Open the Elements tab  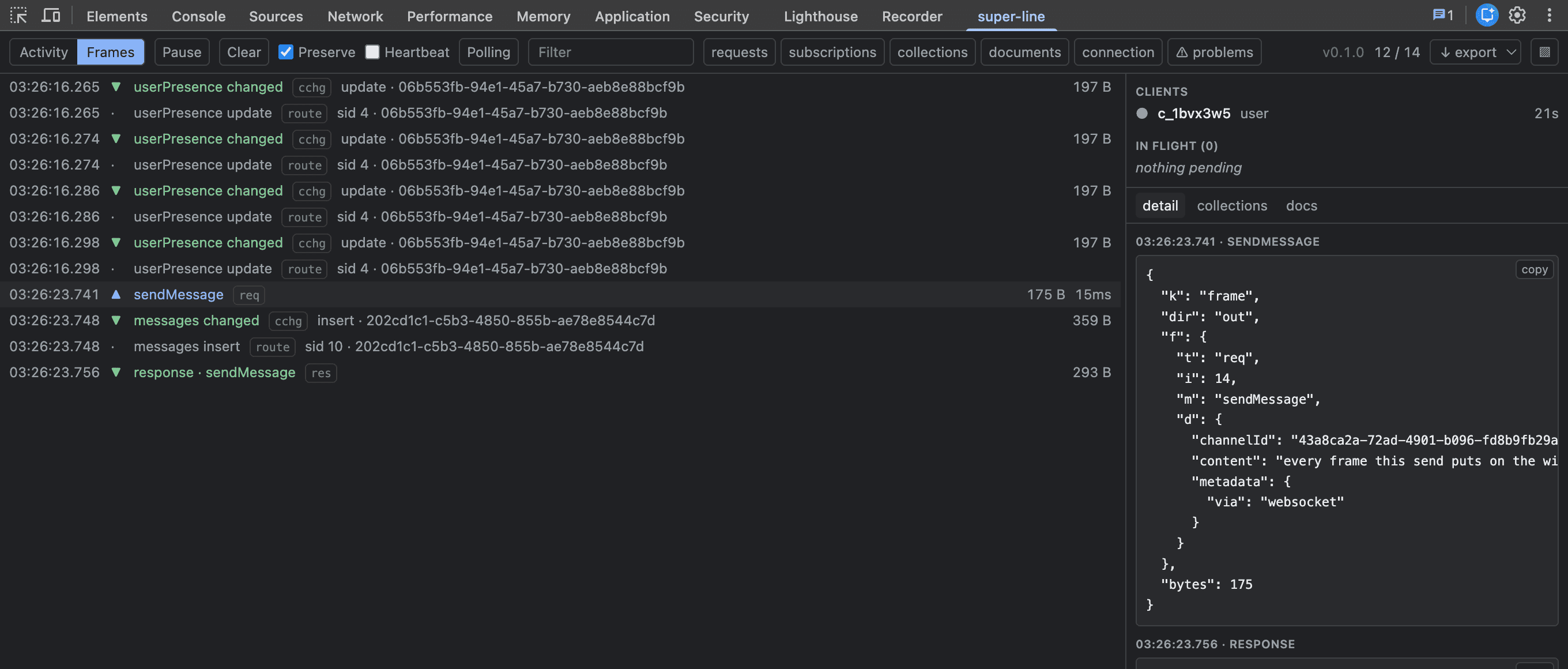click(x=117, y=16)
